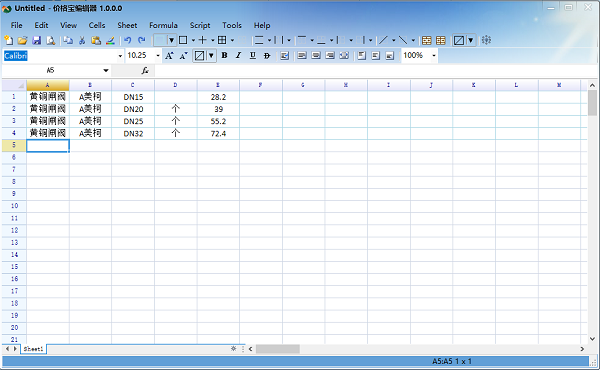
Task: Open the Cells menu
Action: (x=97, y=25)
